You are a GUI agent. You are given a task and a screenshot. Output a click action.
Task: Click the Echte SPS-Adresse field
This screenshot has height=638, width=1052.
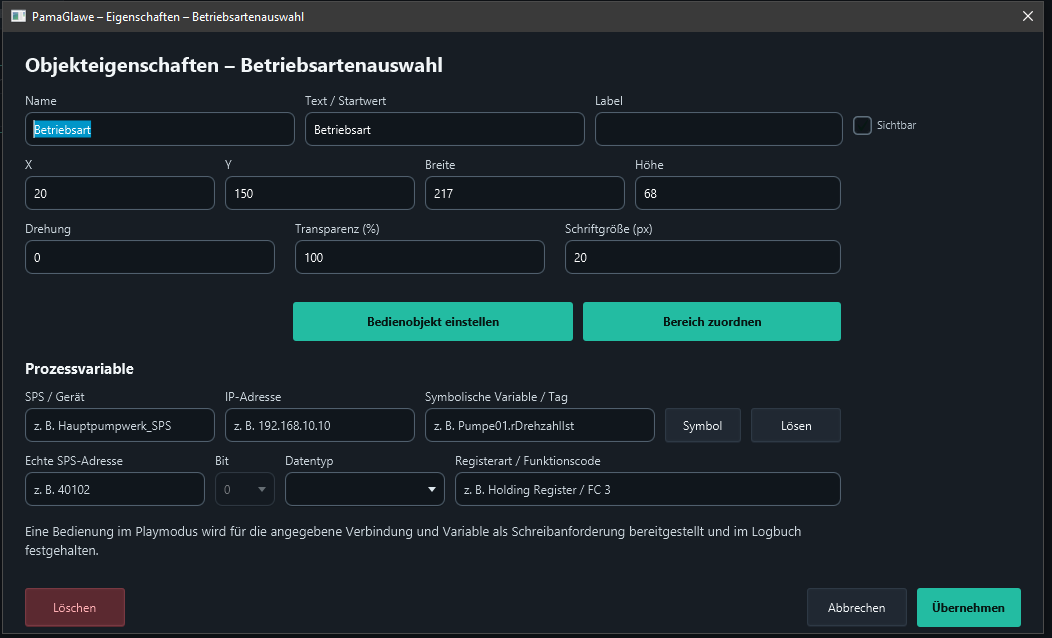click(115, 489)
